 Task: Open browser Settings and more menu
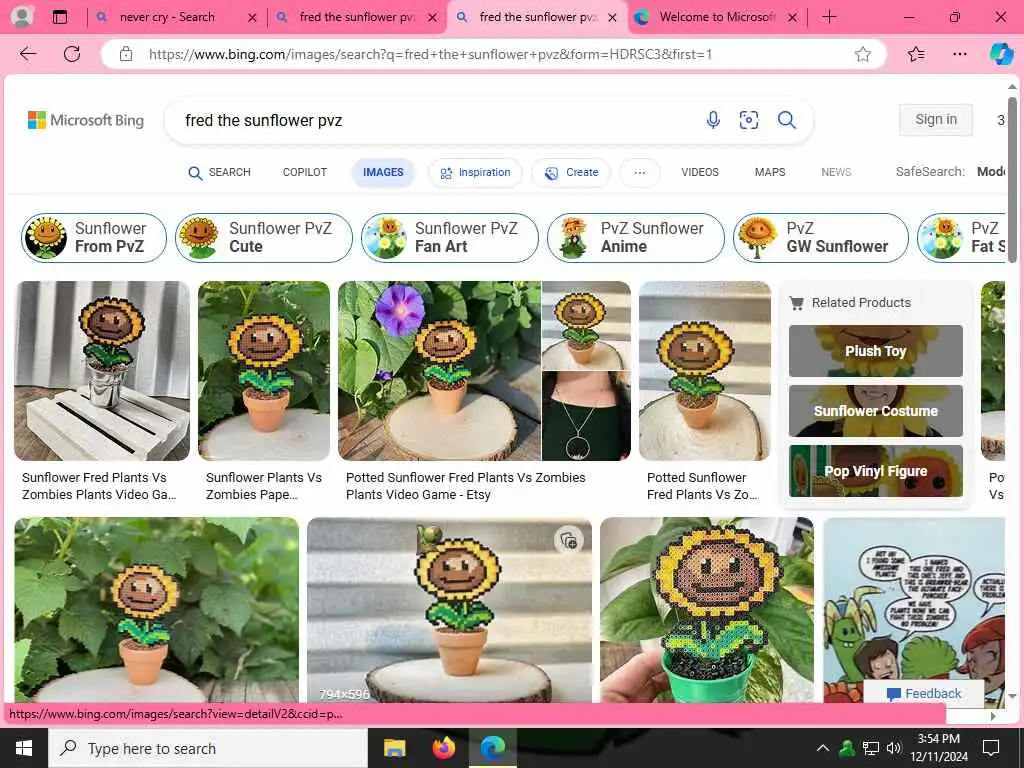tap(960, 54)
